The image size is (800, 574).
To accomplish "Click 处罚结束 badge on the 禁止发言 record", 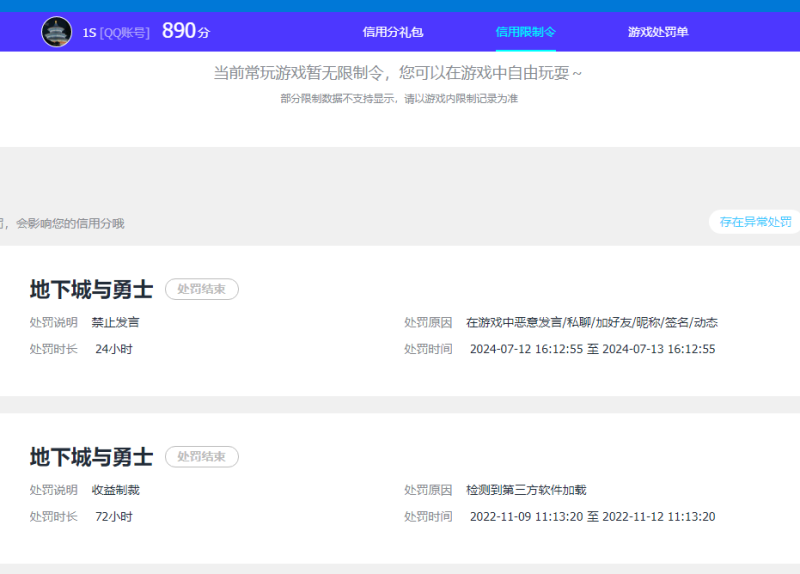I will coord(201,289).
